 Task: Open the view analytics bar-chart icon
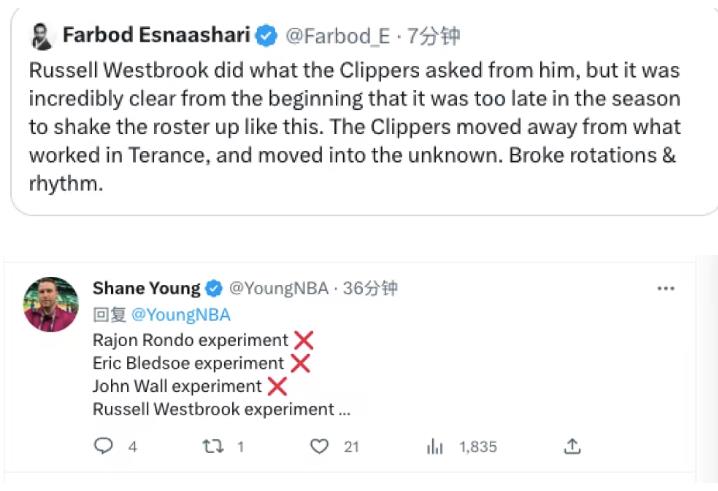coord(434,446)
